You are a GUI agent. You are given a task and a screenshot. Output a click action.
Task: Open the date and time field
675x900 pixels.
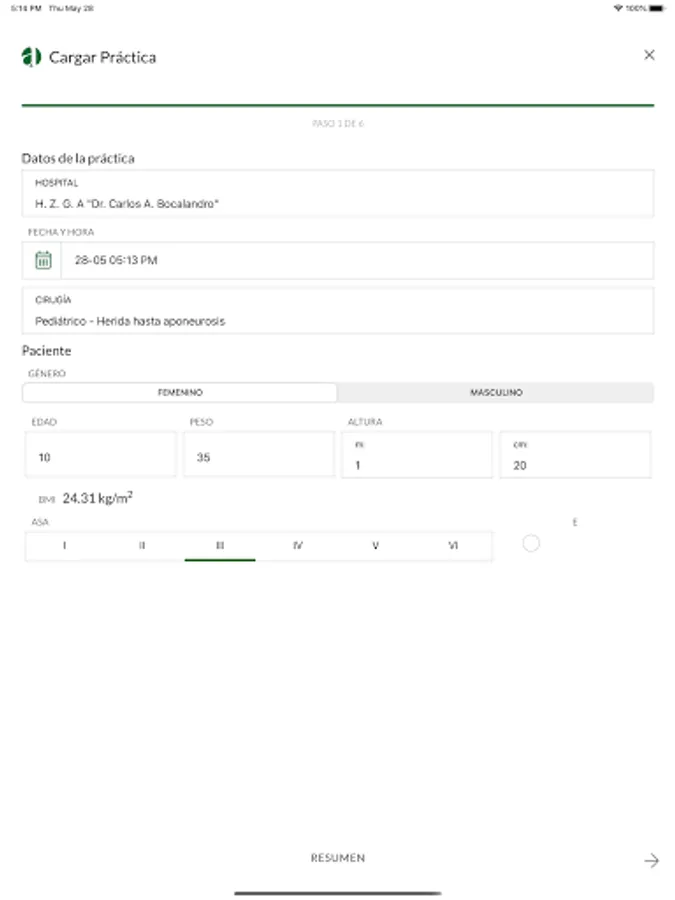point(357,260)
